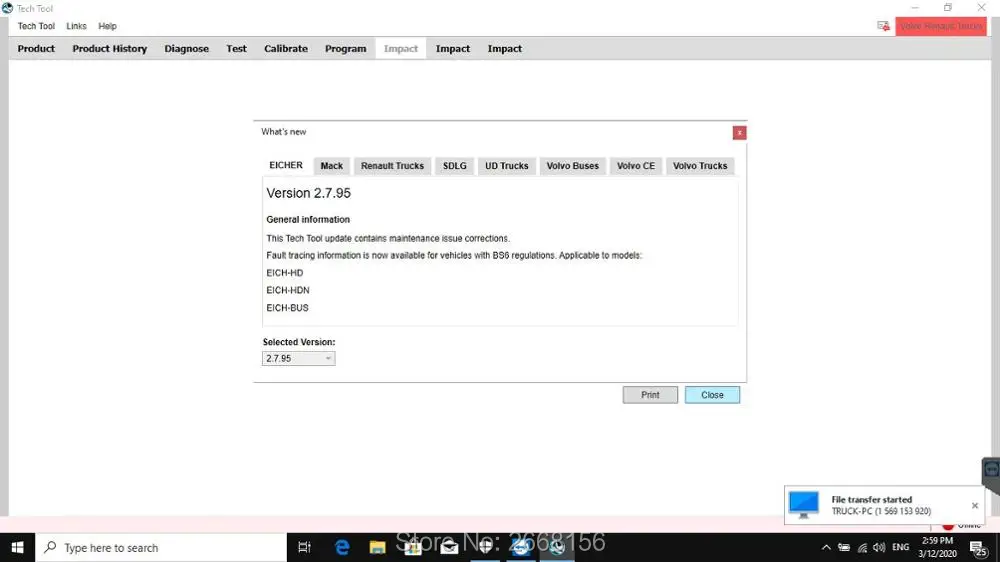Open the Links menu
The height and width of the screenshot is (562, 1000).
click(x=76, y=26)
